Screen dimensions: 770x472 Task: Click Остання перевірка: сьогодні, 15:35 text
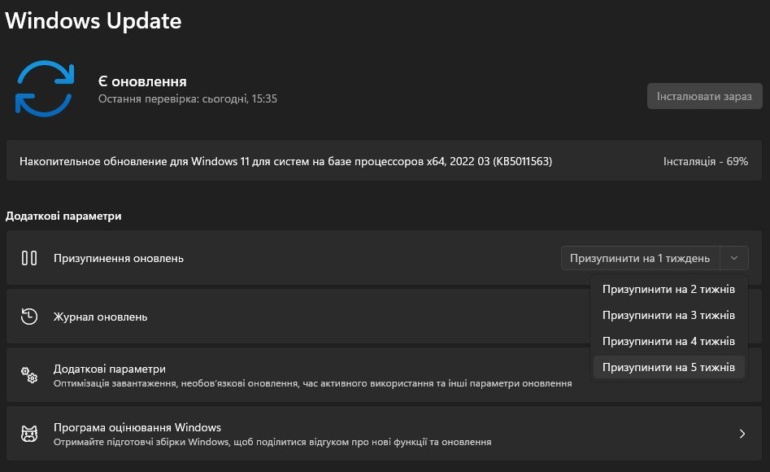[188, 99]
